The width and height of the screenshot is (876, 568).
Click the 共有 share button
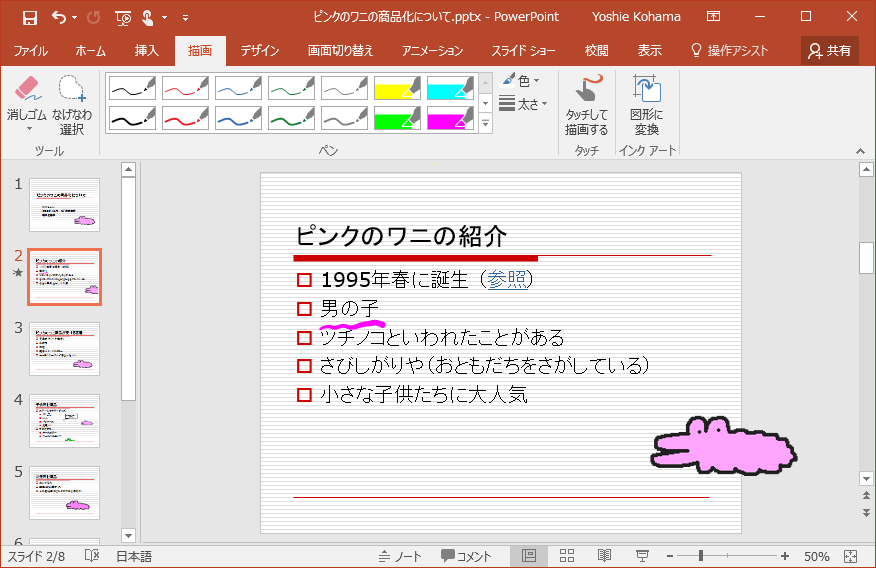tap(830, 51)
